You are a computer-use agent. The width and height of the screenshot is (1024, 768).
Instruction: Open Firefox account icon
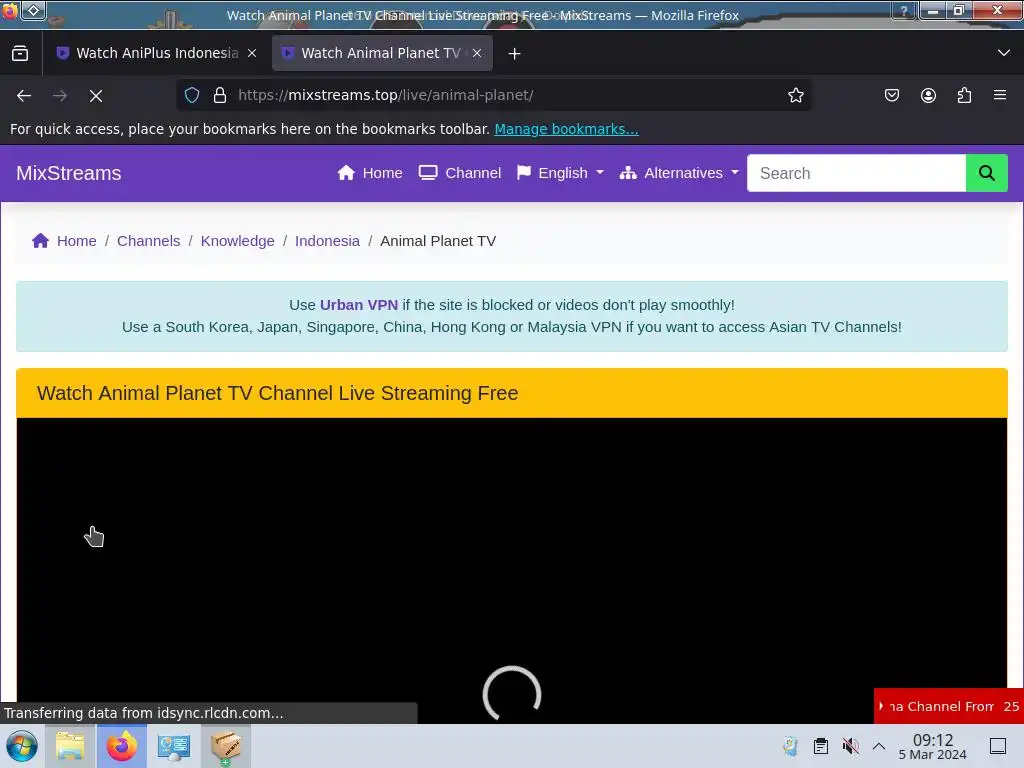click(x=928, y=95)
